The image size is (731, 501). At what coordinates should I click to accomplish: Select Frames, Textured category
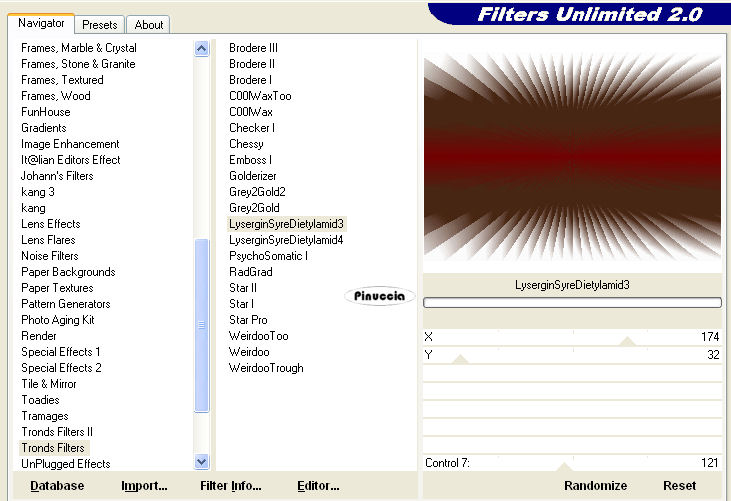62,80
